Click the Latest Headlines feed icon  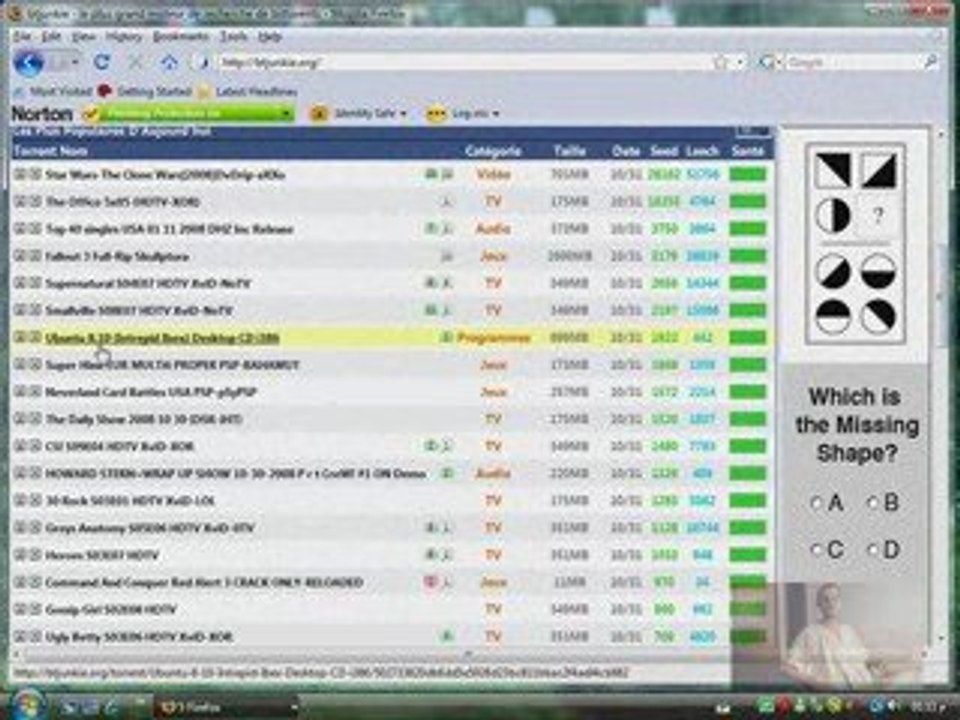coord(204,91)
